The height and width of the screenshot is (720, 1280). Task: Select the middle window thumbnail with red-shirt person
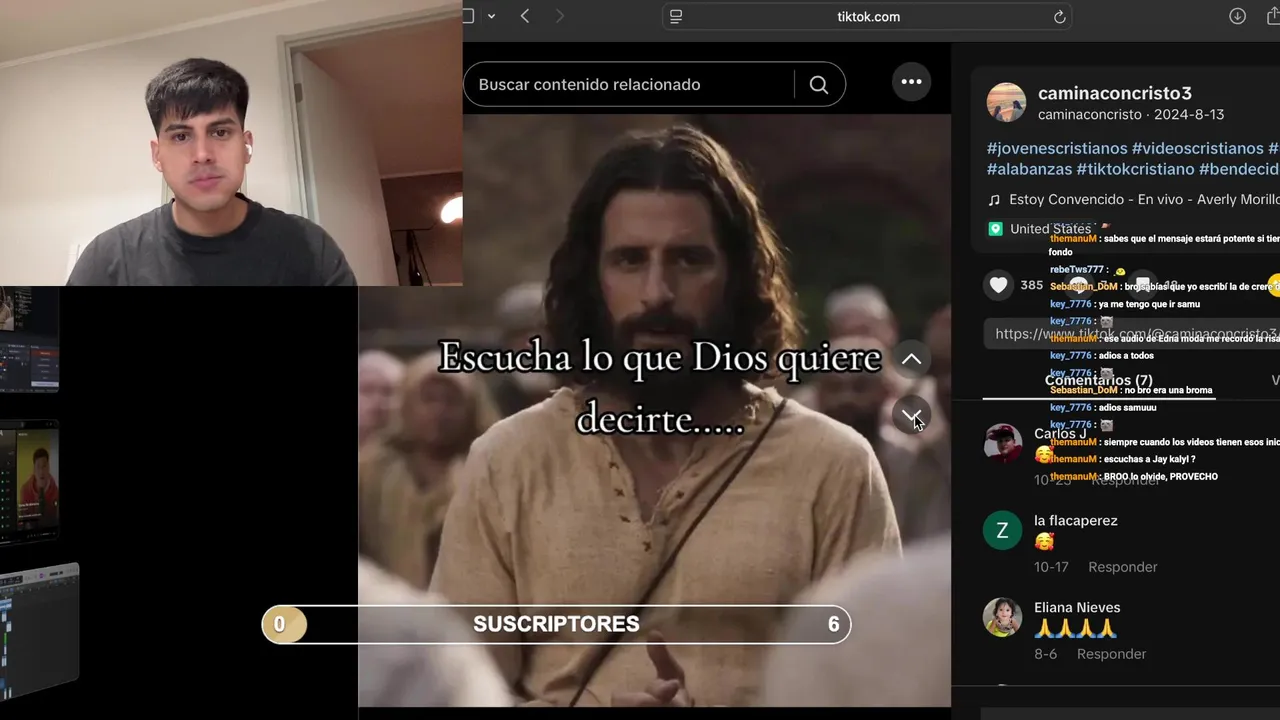pos(29,482)
